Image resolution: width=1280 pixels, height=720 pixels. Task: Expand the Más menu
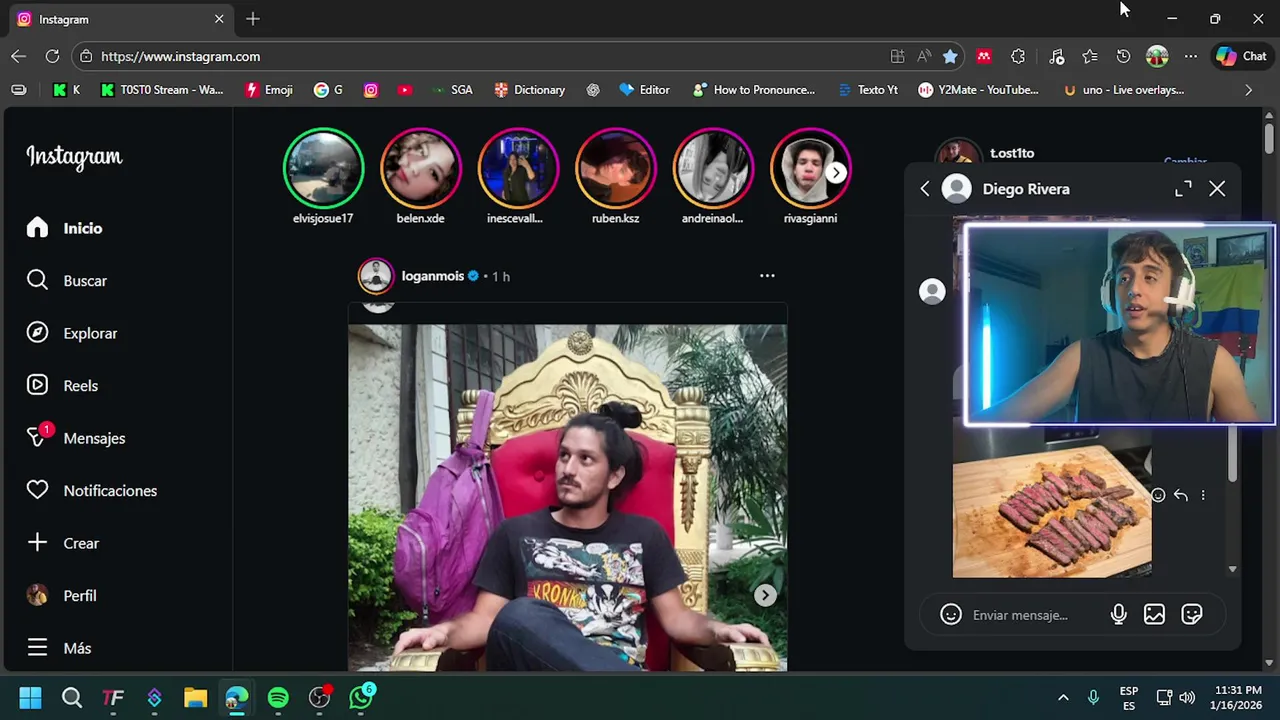tap(60, 648)
